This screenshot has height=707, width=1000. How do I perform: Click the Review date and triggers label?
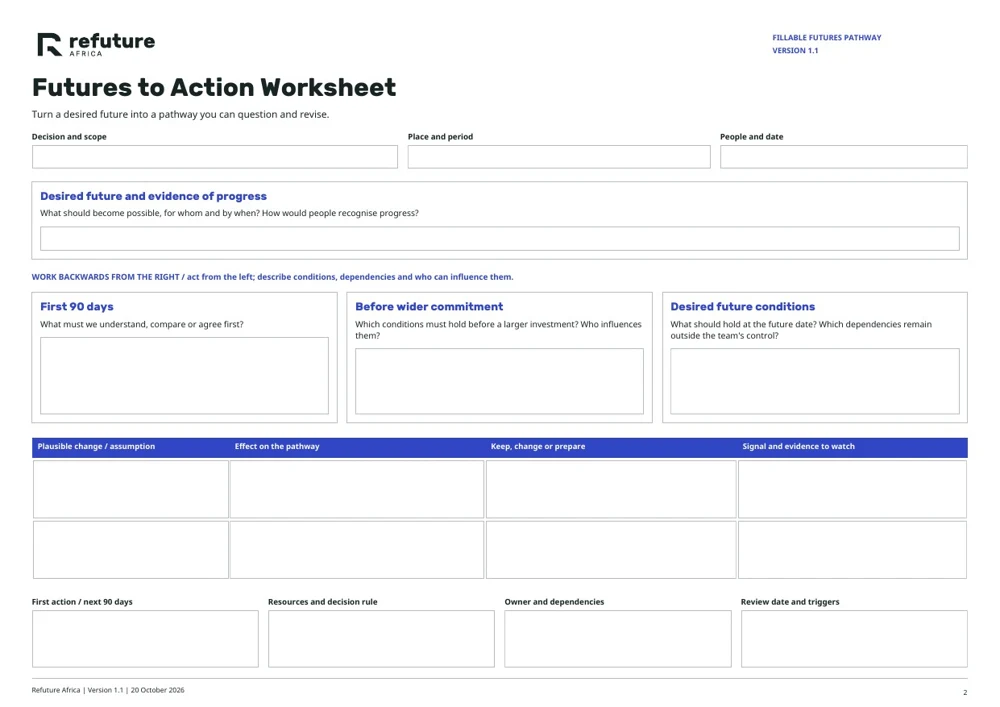(790, 602)
